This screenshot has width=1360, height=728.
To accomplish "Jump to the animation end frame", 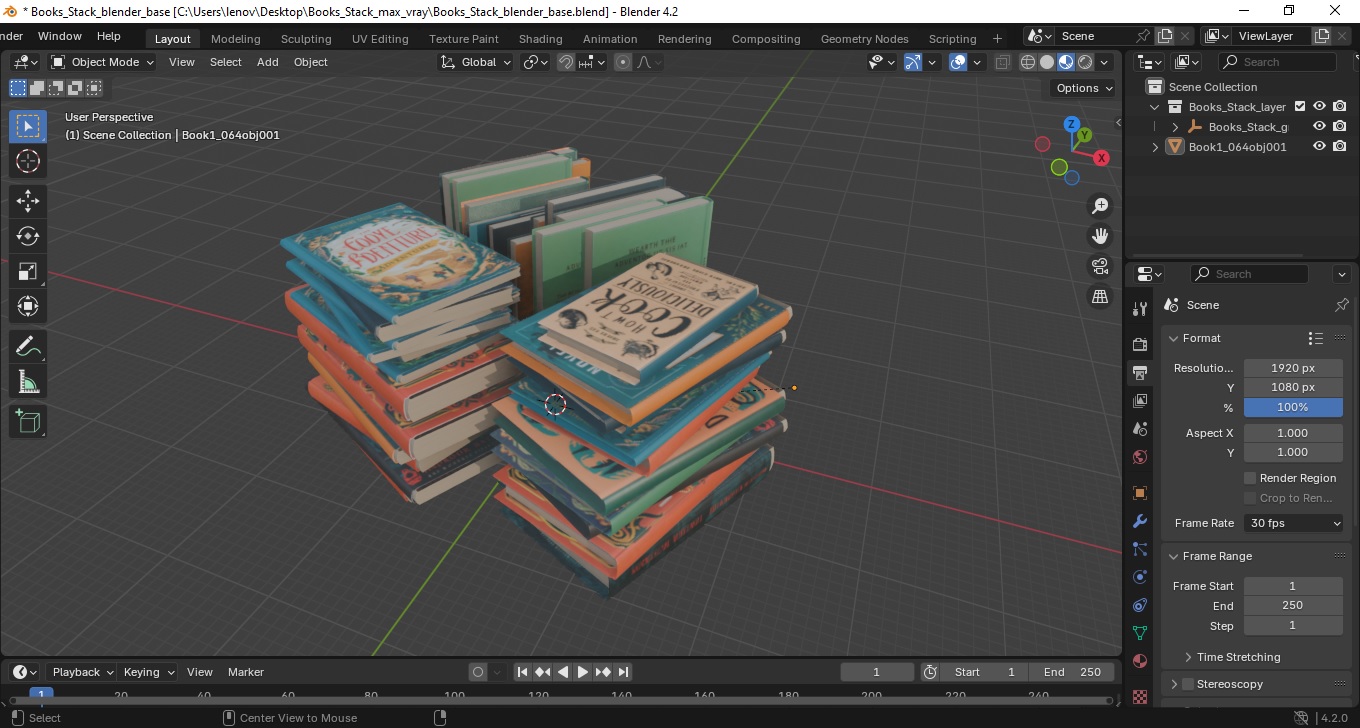I will point(623,672).
